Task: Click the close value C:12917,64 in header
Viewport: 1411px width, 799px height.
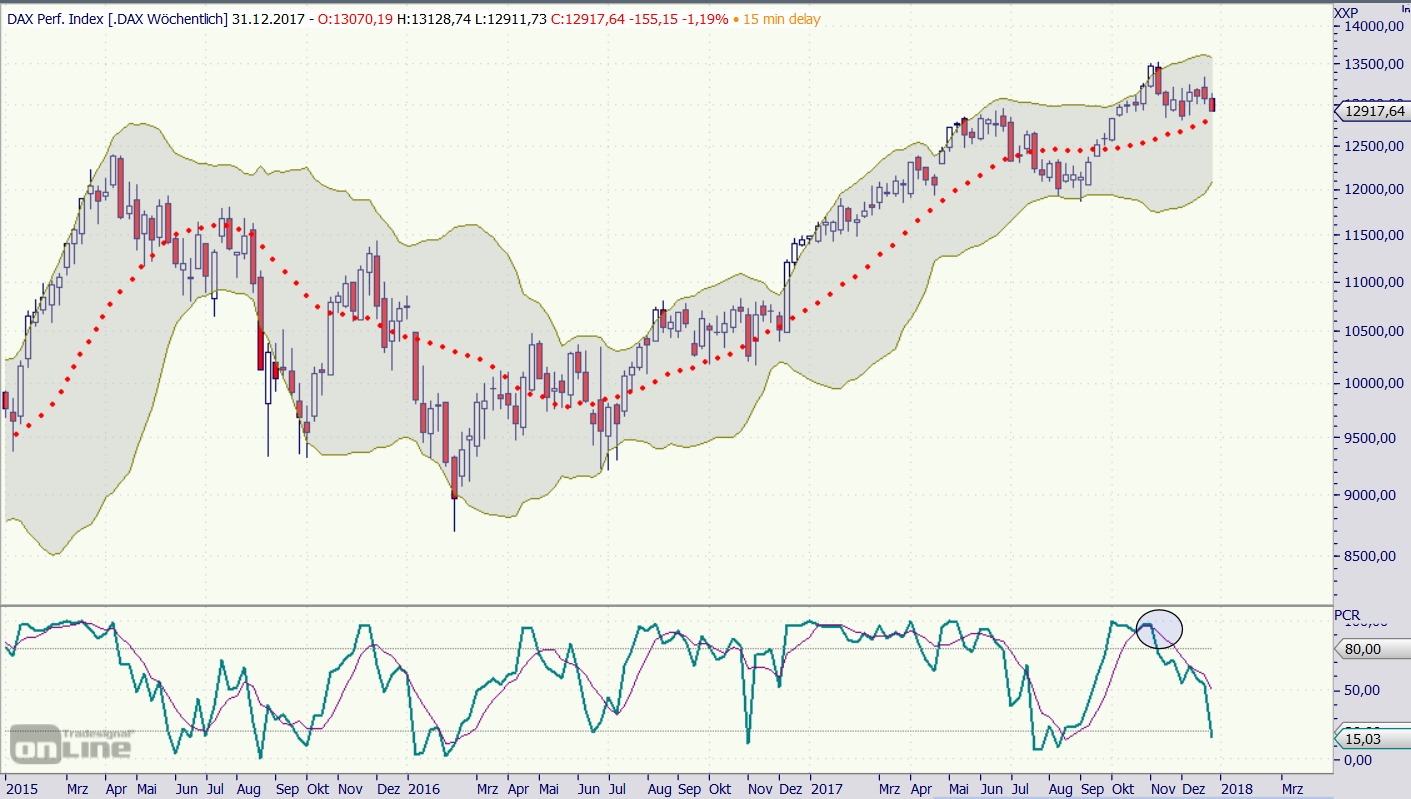Action: click(x=590, y=19)
